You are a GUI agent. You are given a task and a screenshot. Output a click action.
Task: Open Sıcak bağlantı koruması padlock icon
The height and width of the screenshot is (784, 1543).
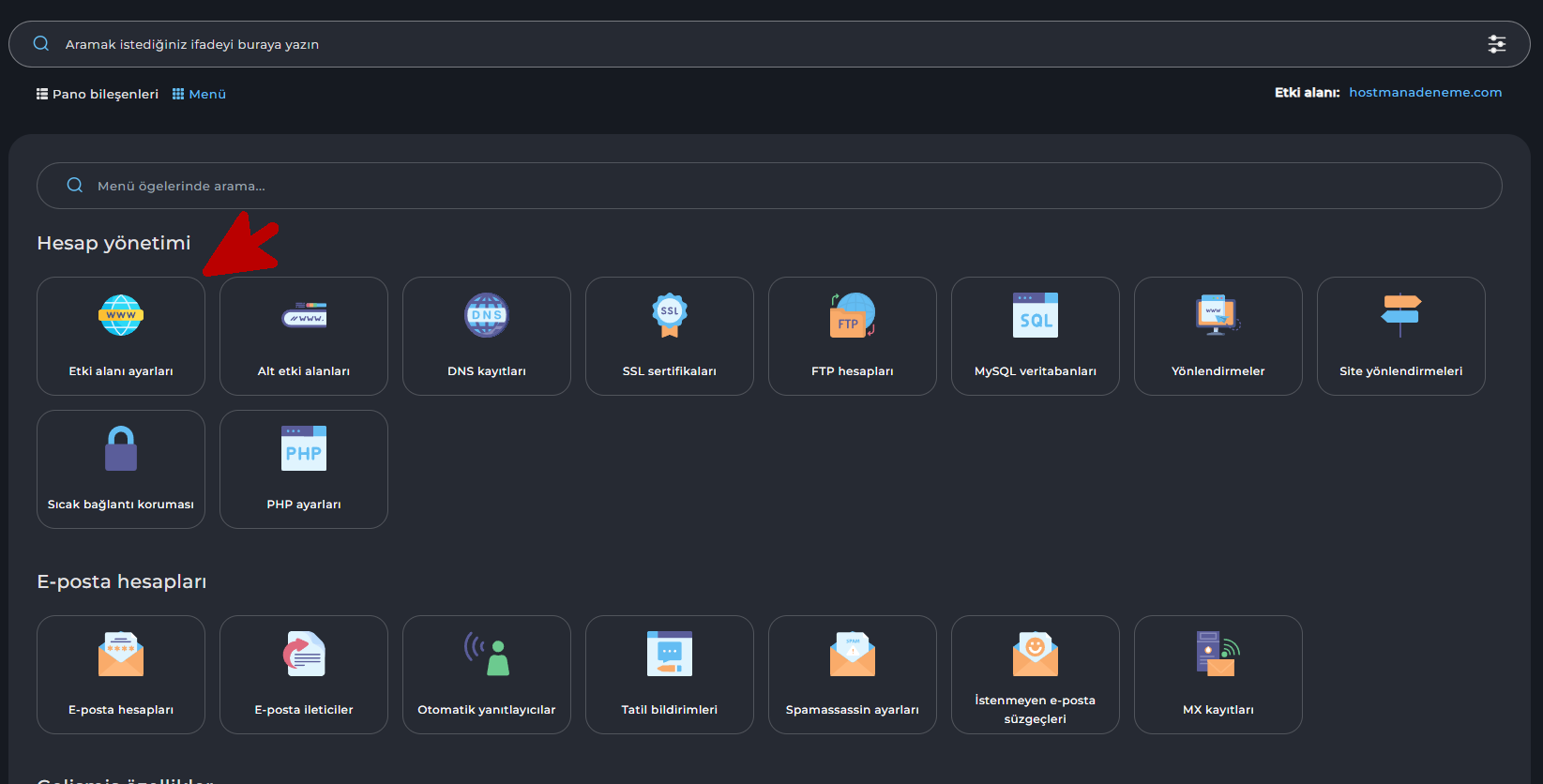121,448
